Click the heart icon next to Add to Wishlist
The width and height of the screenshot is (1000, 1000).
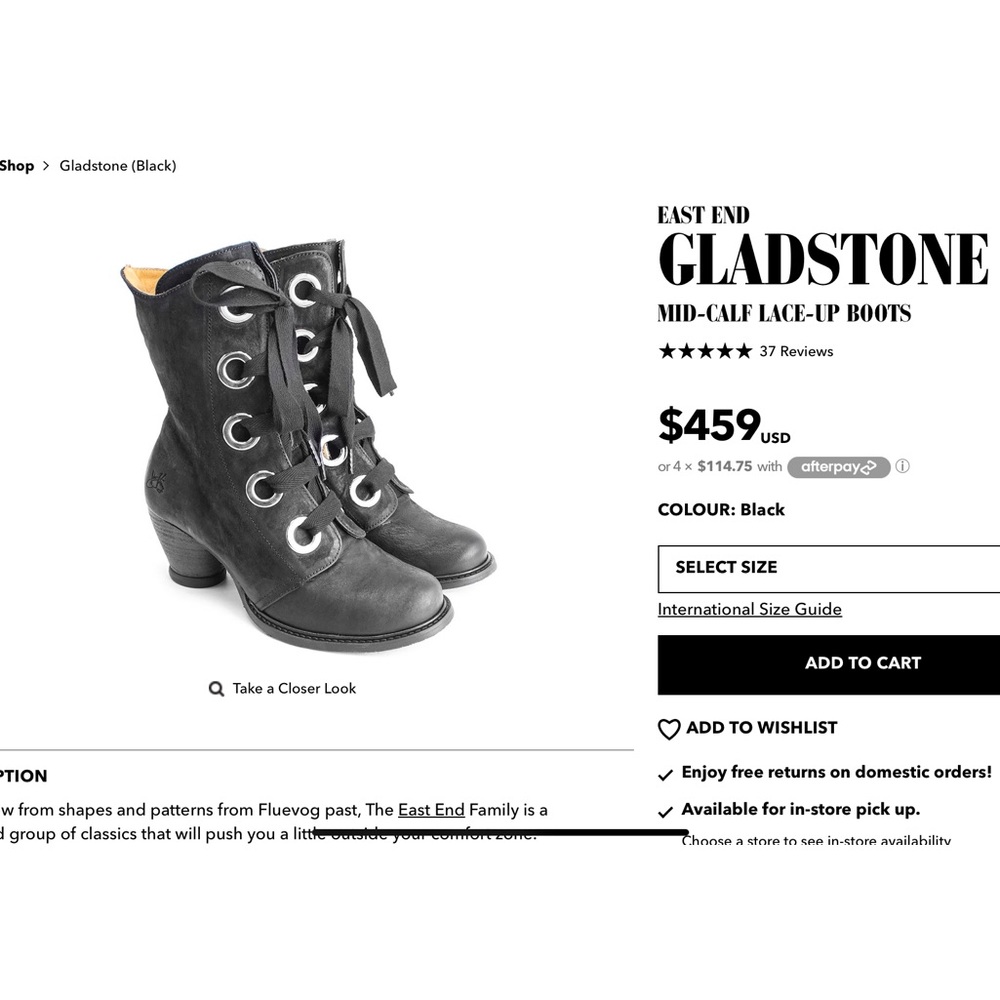click(x=668, y=729)
